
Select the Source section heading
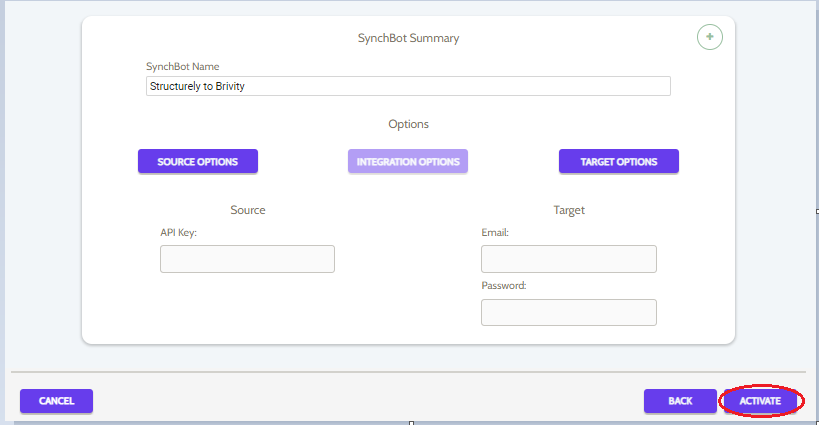tap(248, 210)
